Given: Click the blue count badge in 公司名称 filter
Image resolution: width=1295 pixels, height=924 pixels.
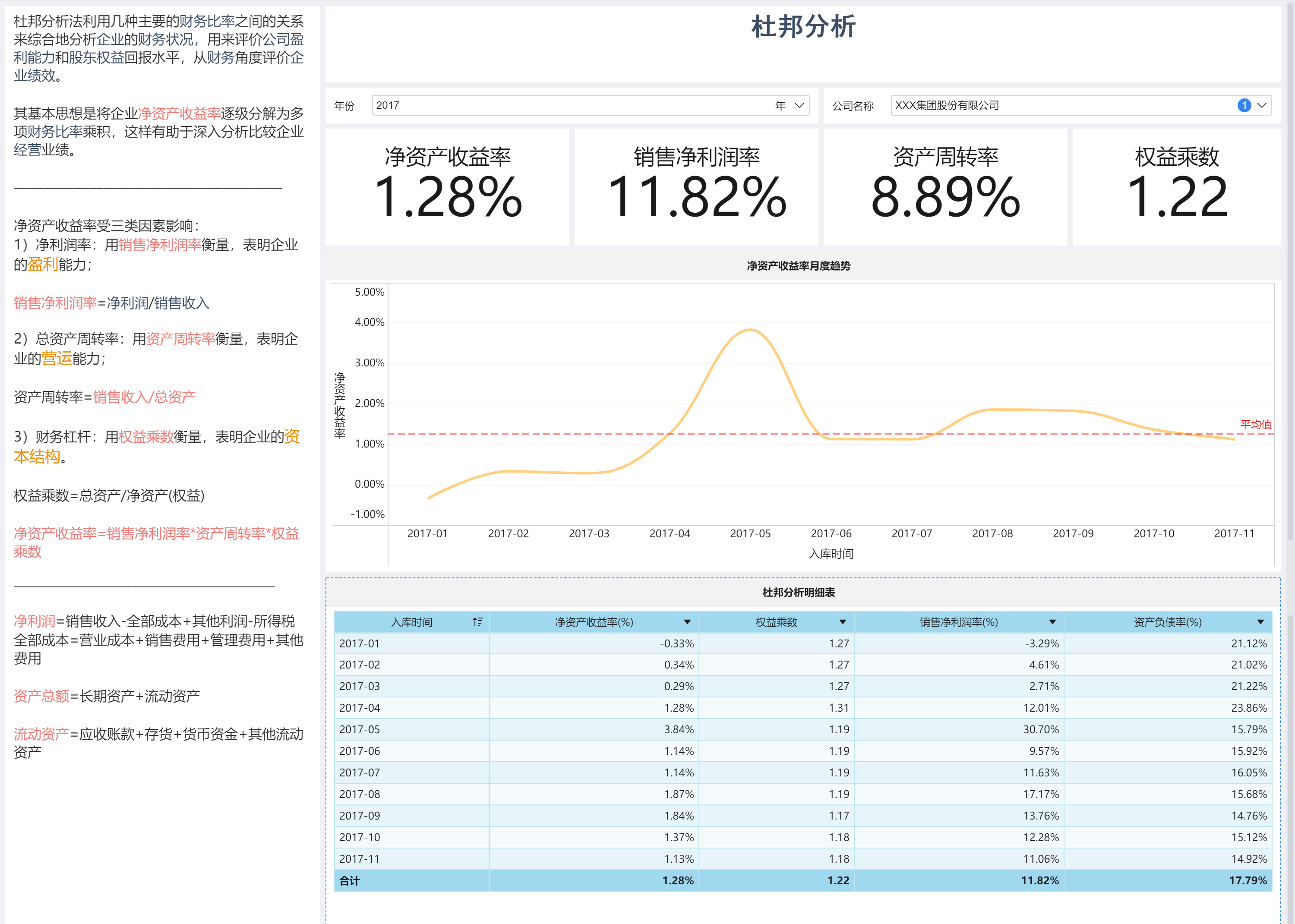Looking at the screenshot, I should point(1244,105).
